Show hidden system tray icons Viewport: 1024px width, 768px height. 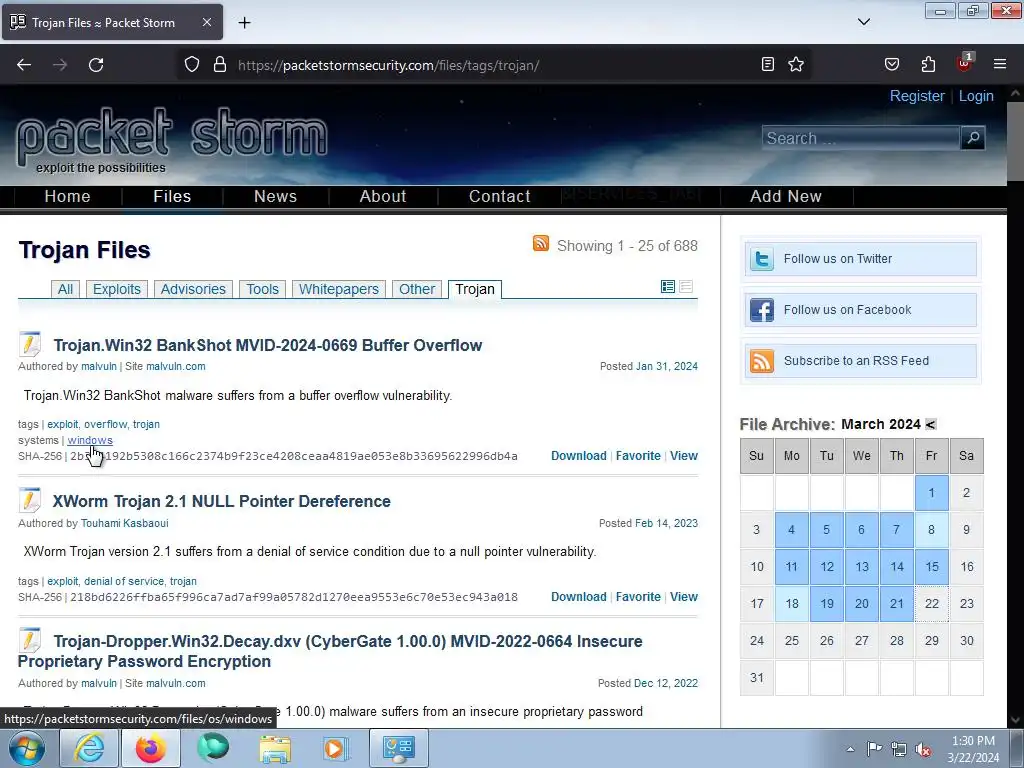(x=850, y=749)
